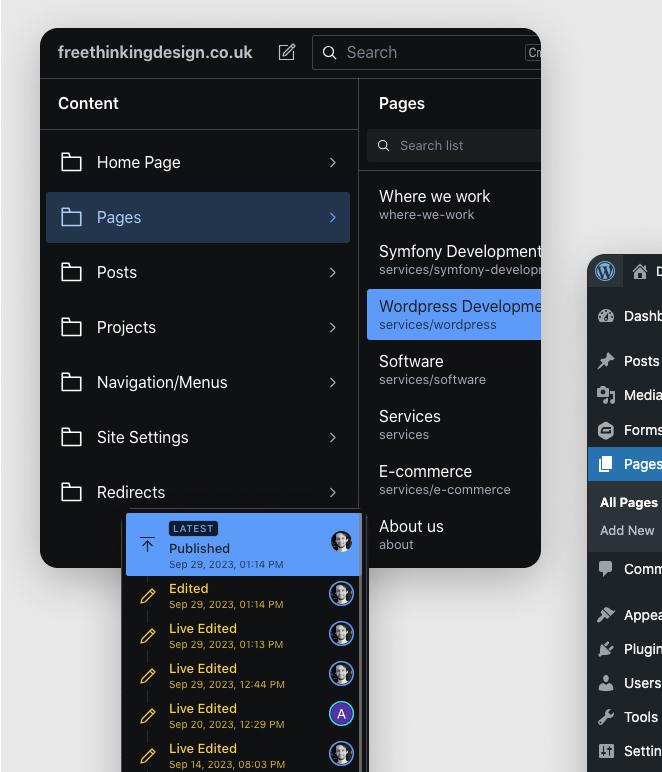The height and width of the screenshot is (772, 662).
Task: Expand the Posts row chevron
Action: (x=333, y=273)
